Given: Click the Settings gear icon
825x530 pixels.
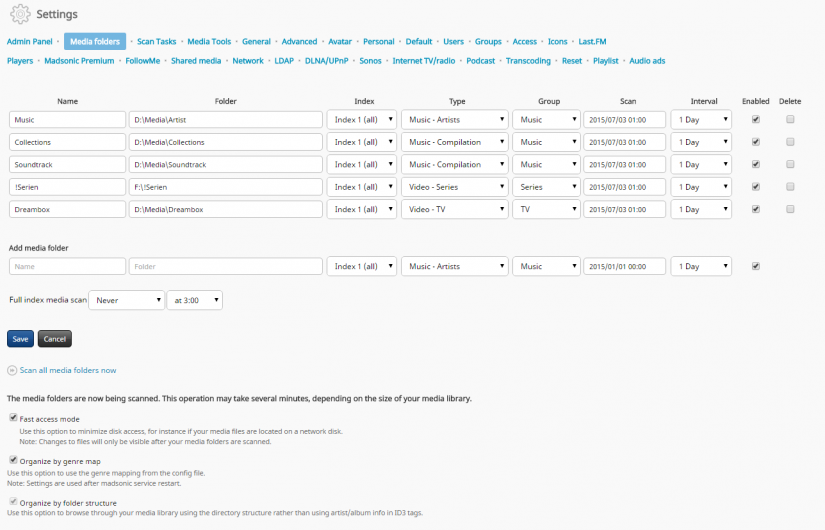Looking at the screenshot, I should pyautogui.click(x=20, y=15).
